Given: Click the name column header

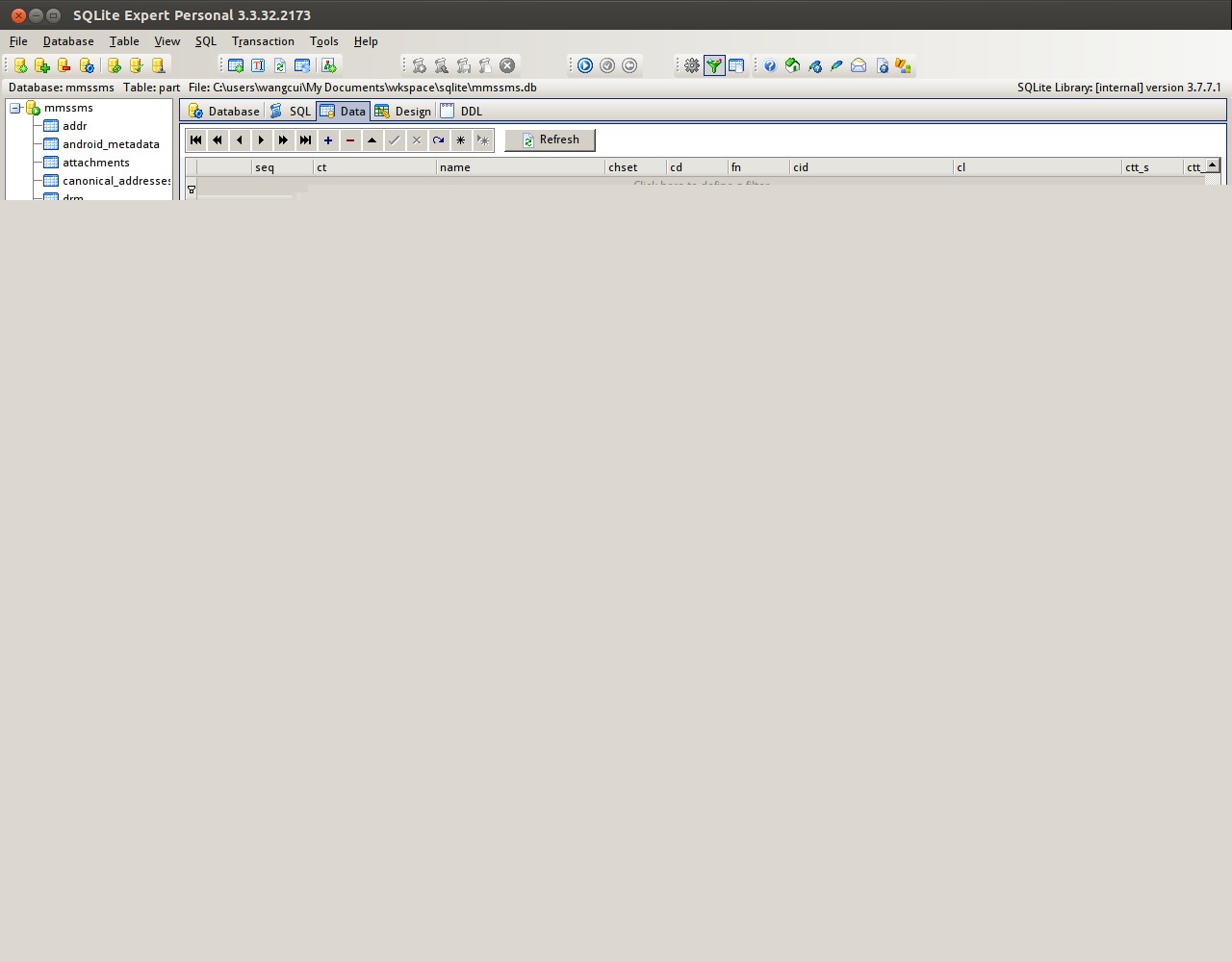Looking at the screenshot, I should pos(521,167).
